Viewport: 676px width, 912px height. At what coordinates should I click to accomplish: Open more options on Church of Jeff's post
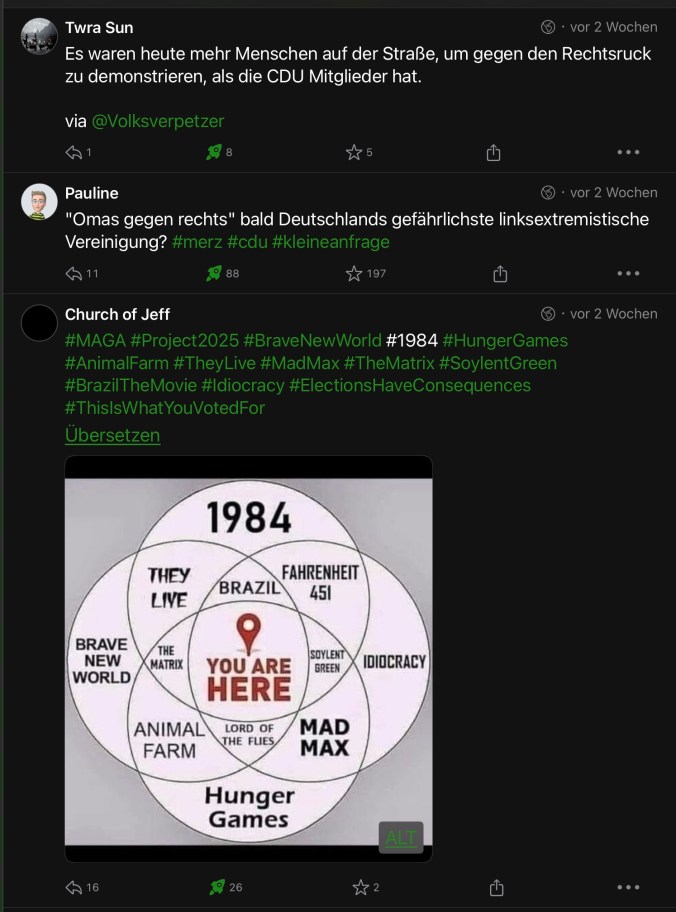628,887
